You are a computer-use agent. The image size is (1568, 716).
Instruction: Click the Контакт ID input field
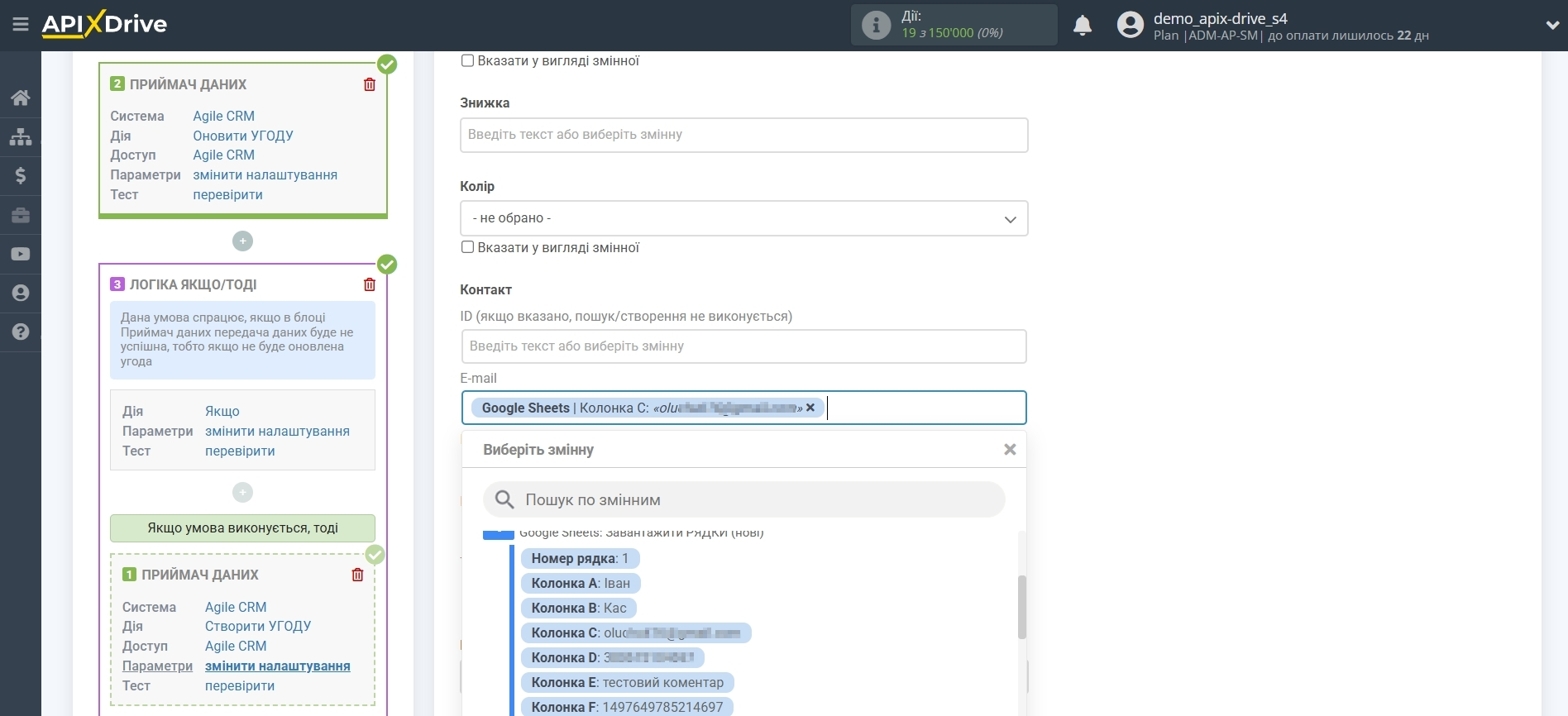click(x=743, y=346)
